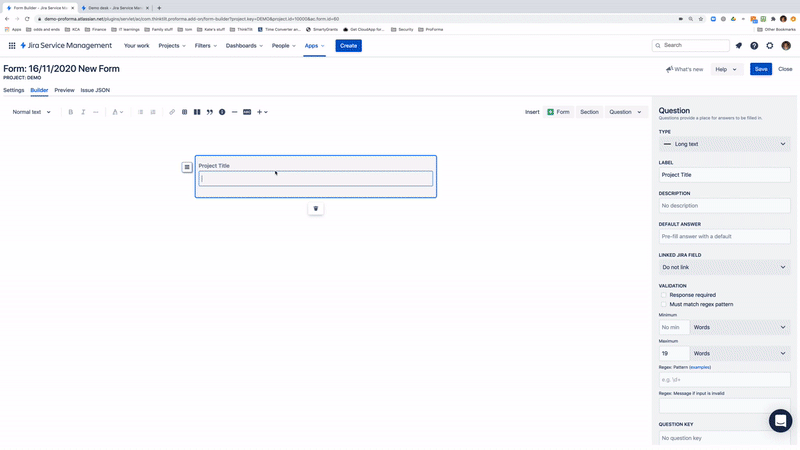Click the Minimum value field

[x=674, y=327]
